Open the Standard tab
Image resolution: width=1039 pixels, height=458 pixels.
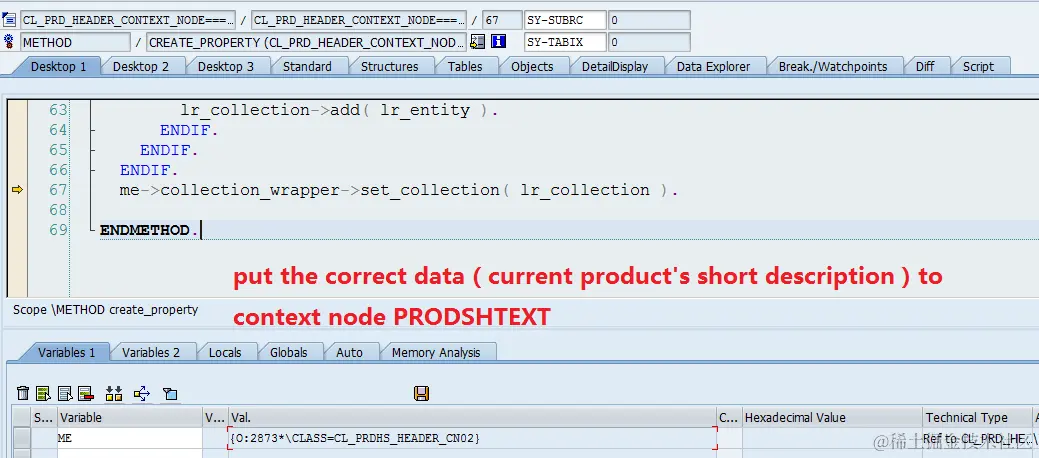click(307, 66)
